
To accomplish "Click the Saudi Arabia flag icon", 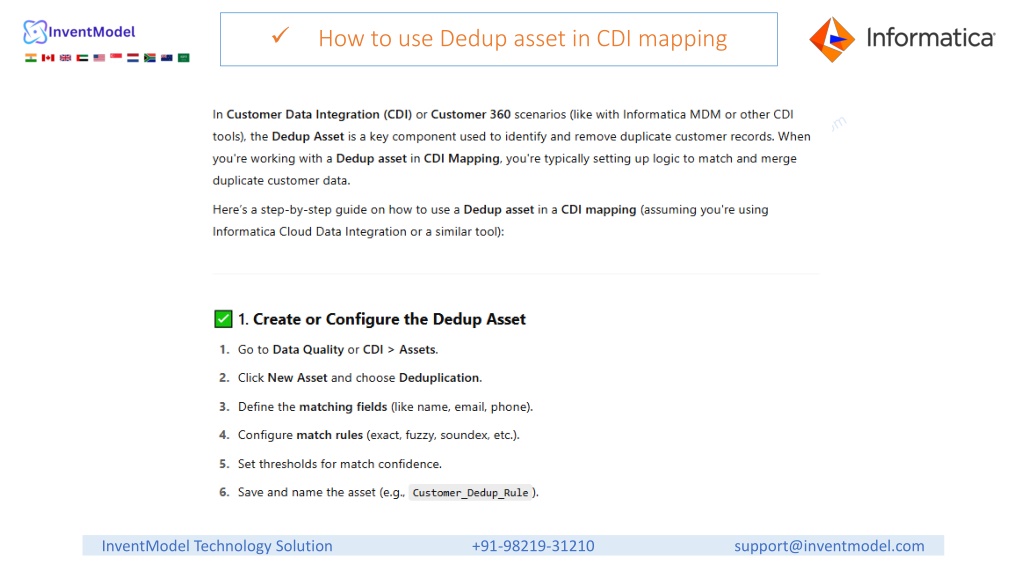I will point(184,57).
